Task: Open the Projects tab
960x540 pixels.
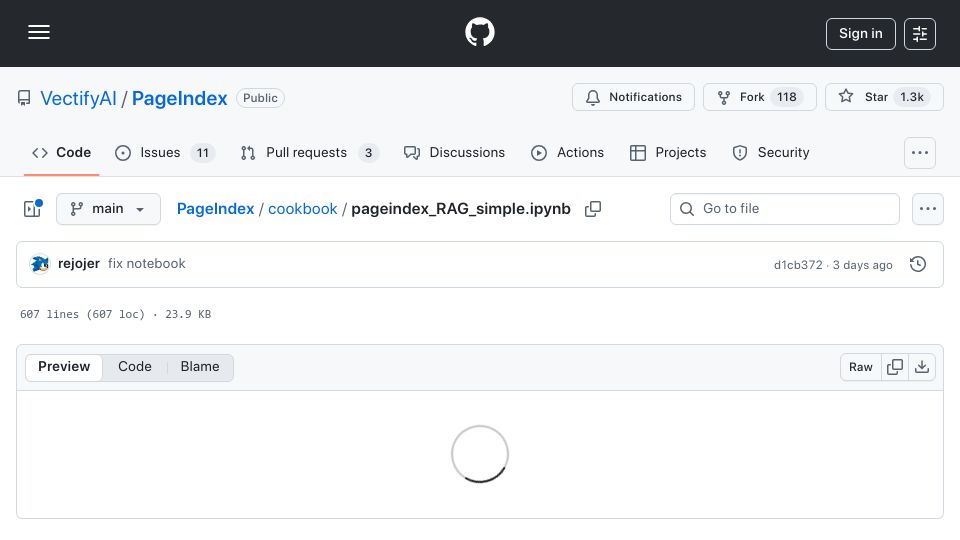Action: [x=668, y=152]
